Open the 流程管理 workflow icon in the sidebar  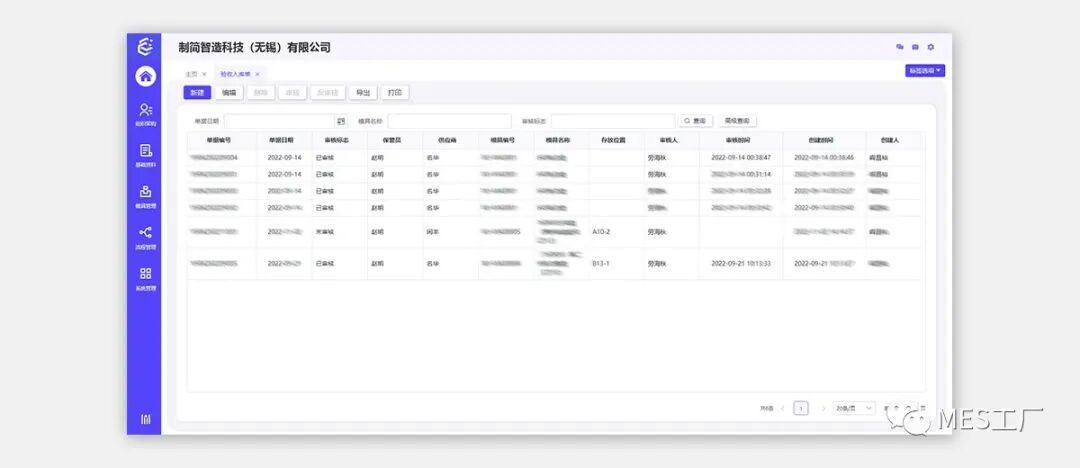(x=145, y=232)
